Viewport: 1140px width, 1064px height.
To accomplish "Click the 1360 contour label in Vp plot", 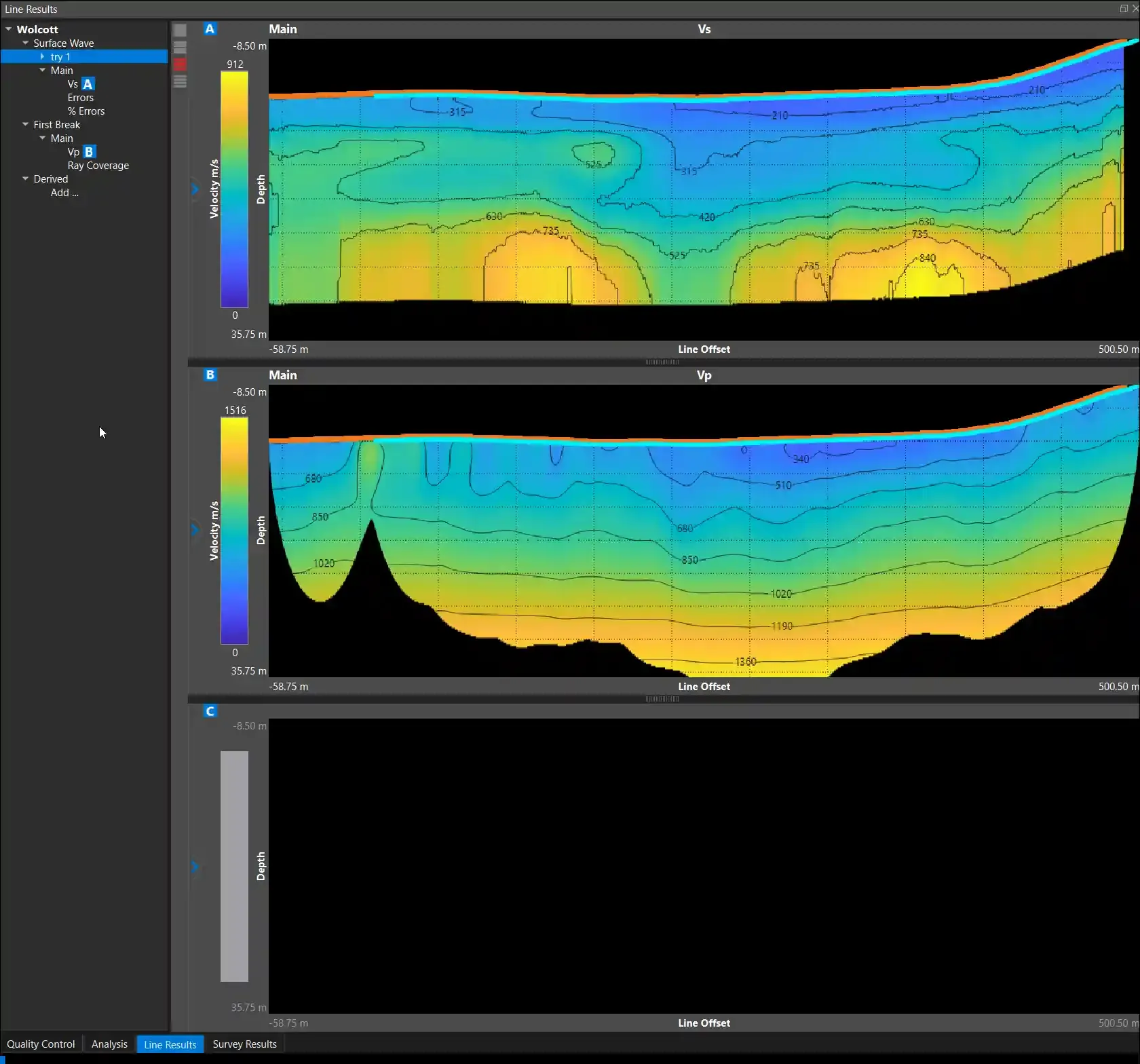I will [746, 662].
